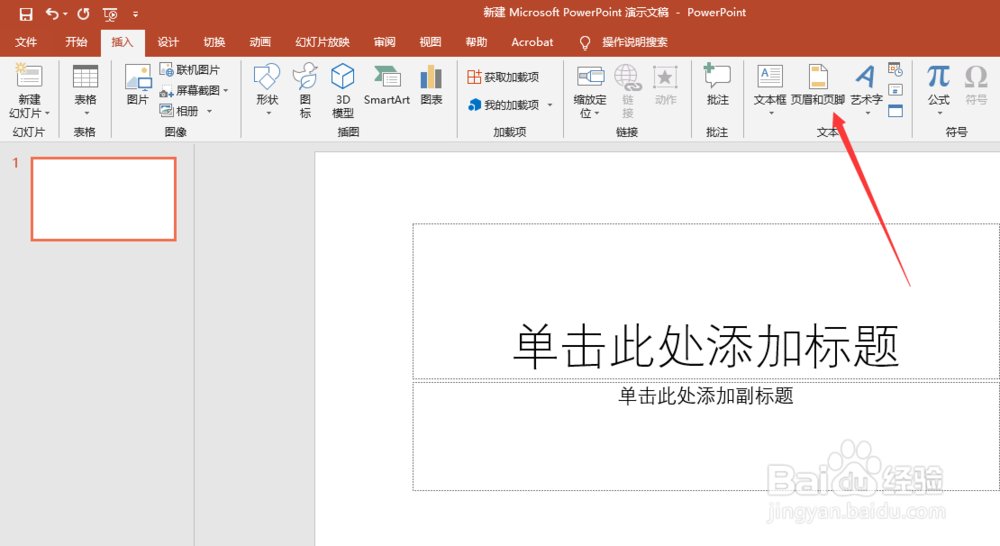Insert a 批注 comment
Image resolution: width=1000 pixels, height=546 pixels.
click(717, 85)
